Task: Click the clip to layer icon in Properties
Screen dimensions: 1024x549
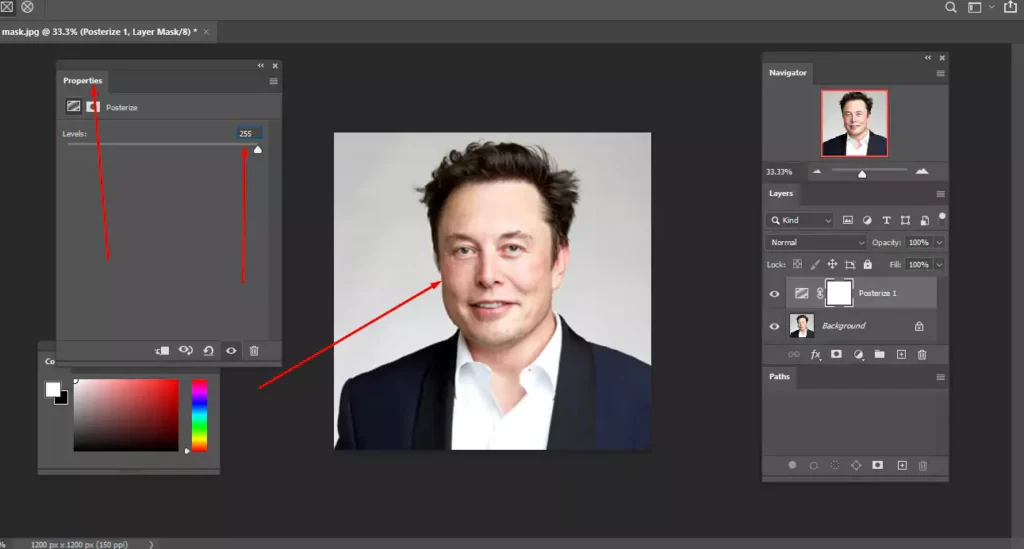Action: pyautogui.click(x=162, y=351)
